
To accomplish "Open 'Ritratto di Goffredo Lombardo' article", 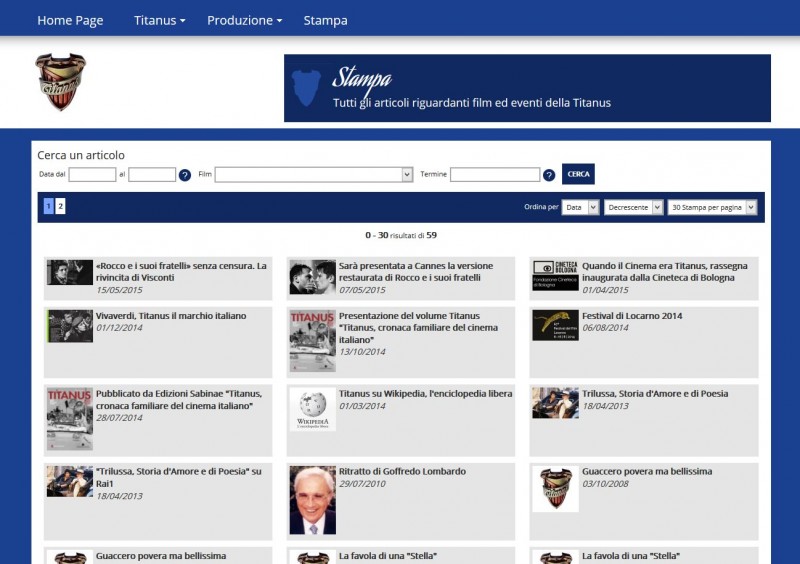I will click(x=402, y=472).
